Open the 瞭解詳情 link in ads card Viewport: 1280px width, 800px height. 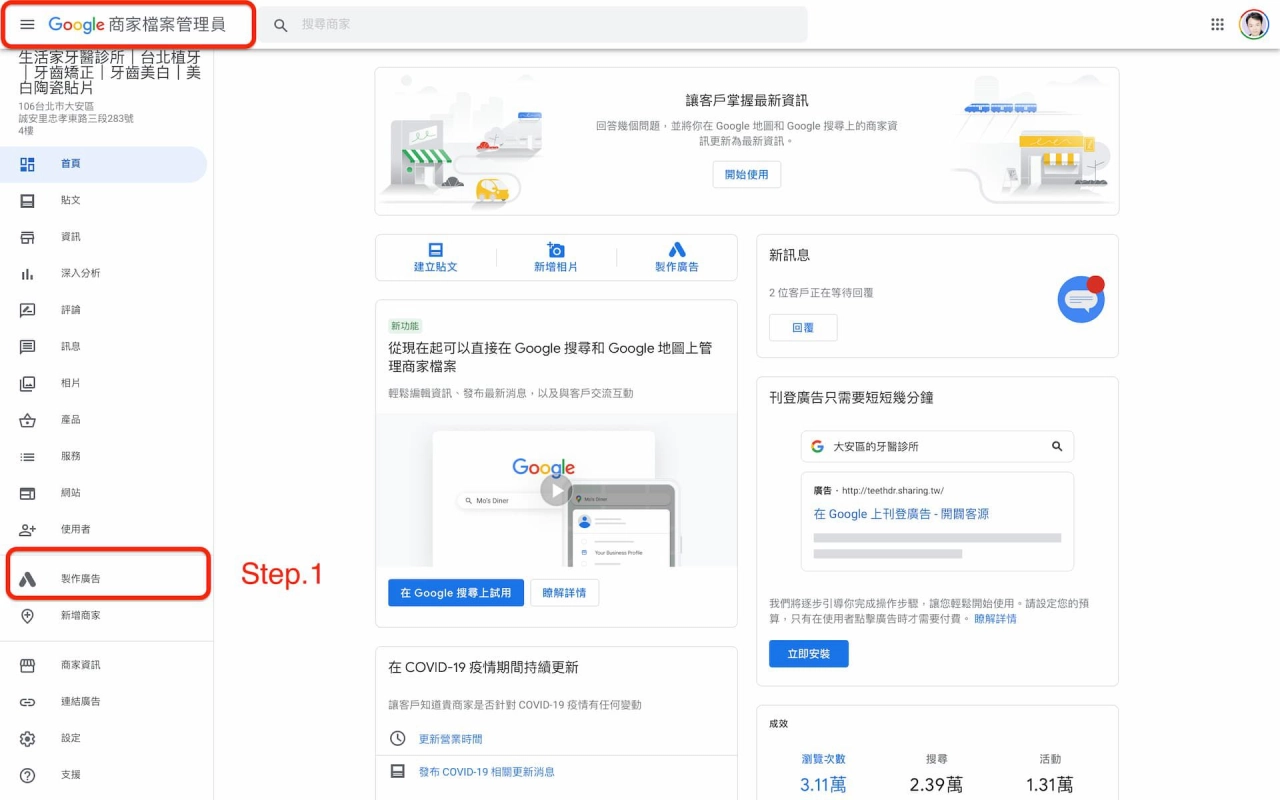click(995, 619)
